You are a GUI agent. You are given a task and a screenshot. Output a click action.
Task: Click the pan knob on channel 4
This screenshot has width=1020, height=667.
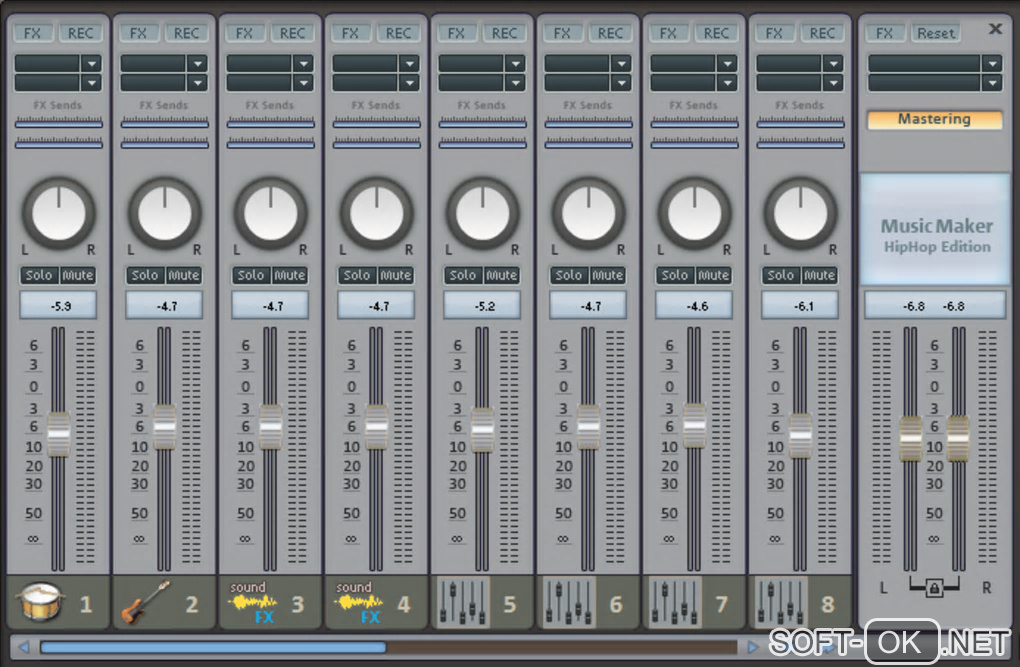click(377, 213)
